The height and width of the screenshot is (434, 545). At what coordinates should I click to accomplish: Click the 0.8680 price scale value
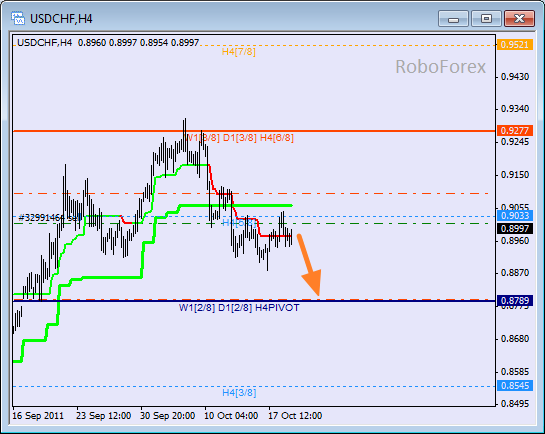click(x=515, y=339)
